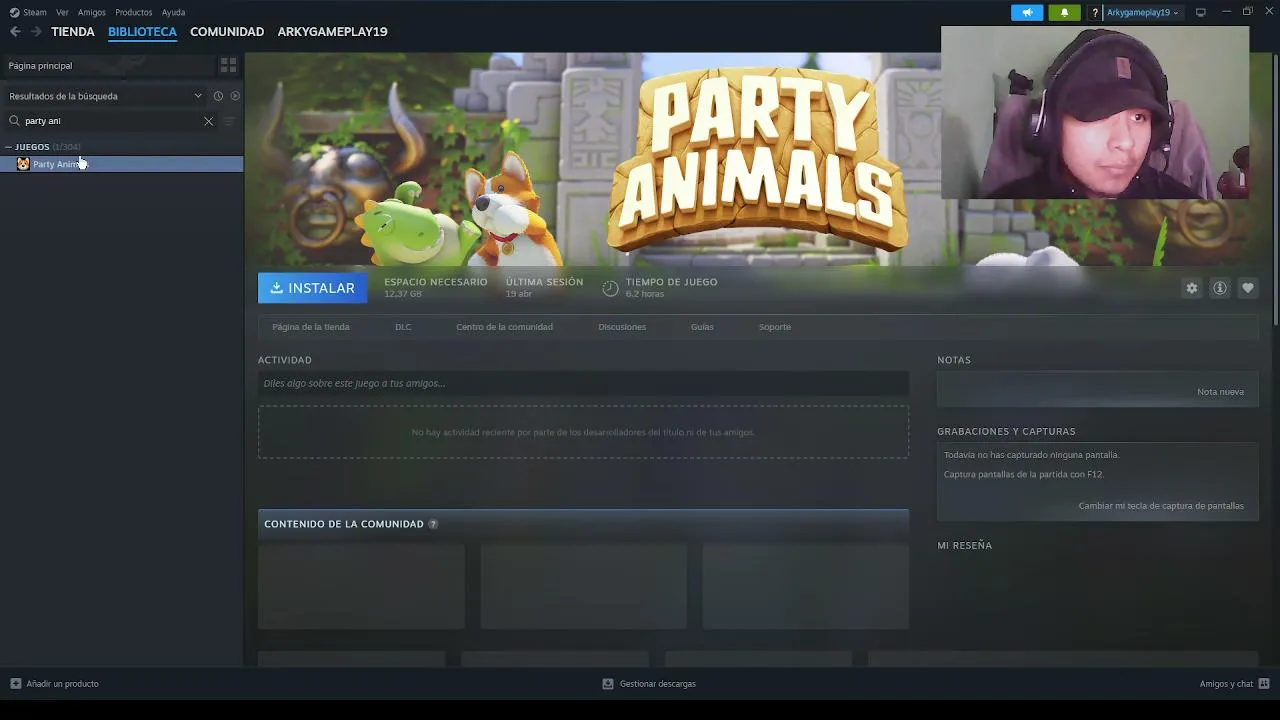Image resolution: width=1280 pixels, height=720 pixels.
Task: Click the page vertical scrollbar
Action: pos(1275,190)
